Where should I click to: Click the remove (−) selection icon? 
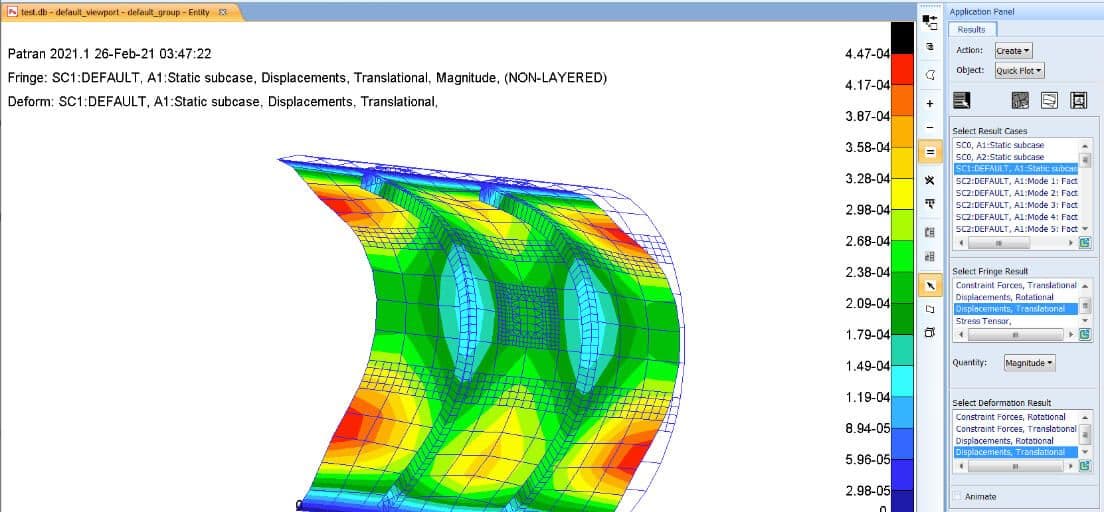[930, 128]
